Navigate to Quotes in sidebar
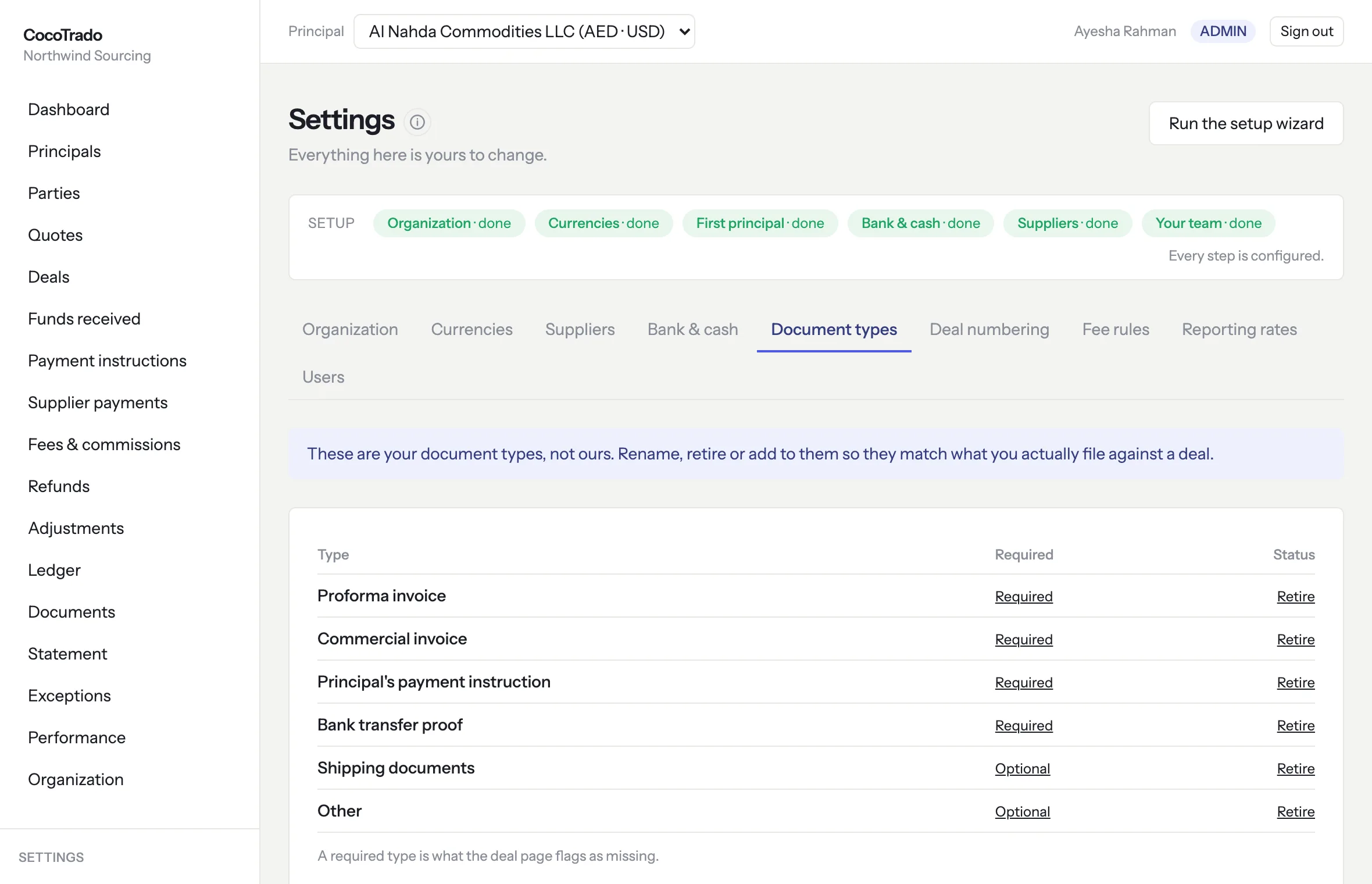 pos(55,235)
